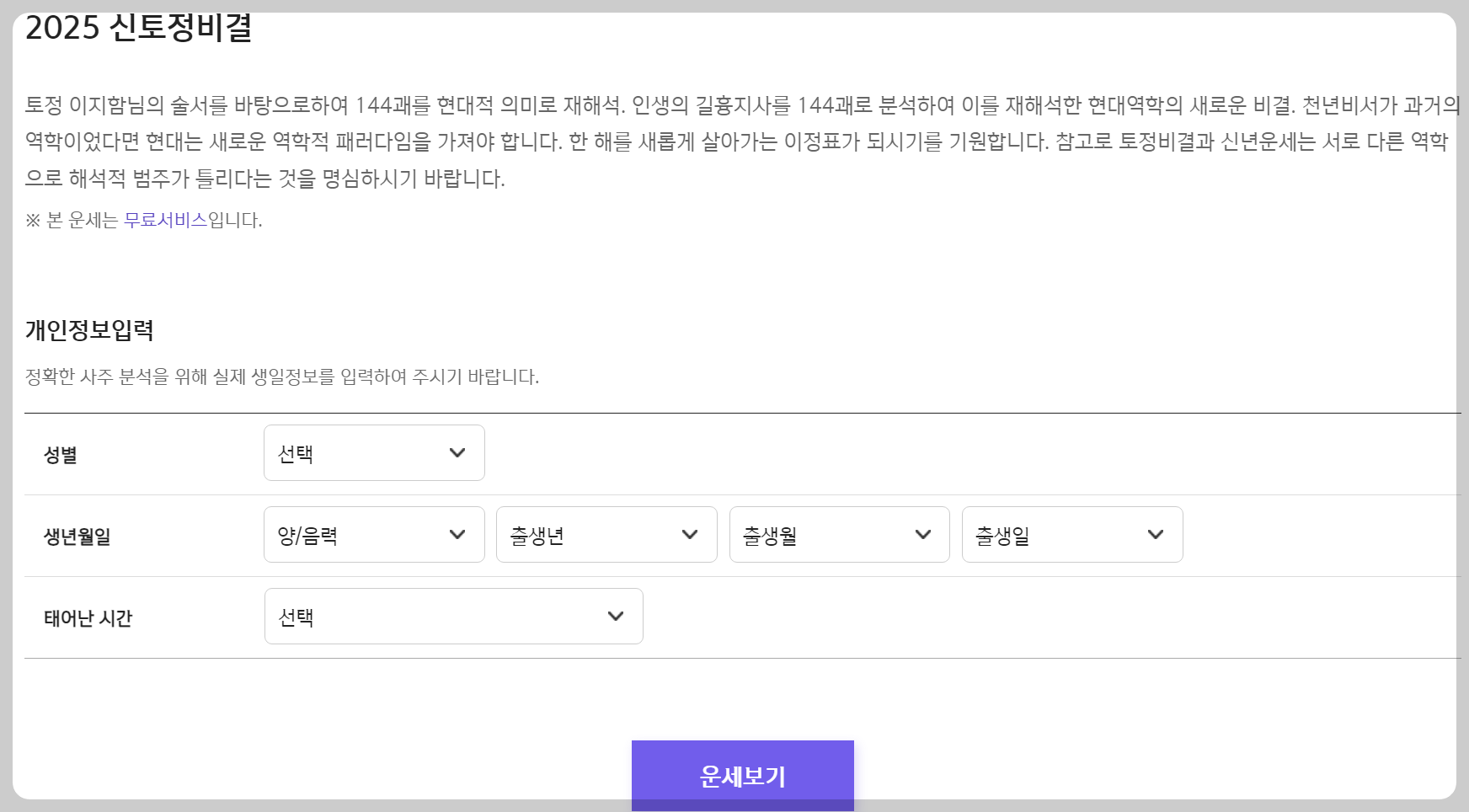Open the 출생일 birth day dropdown

coord(1071,534)
